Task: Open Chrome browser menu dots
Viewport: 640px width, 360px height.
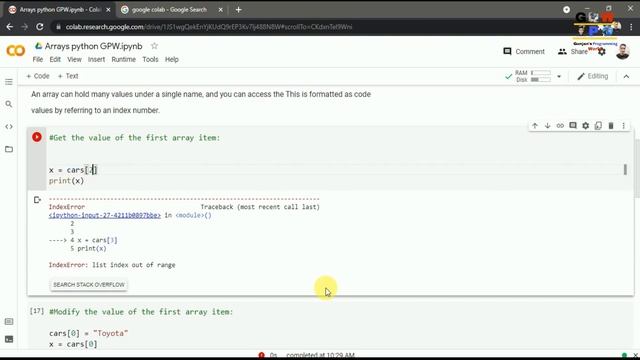Action: [x=631, y=27]
